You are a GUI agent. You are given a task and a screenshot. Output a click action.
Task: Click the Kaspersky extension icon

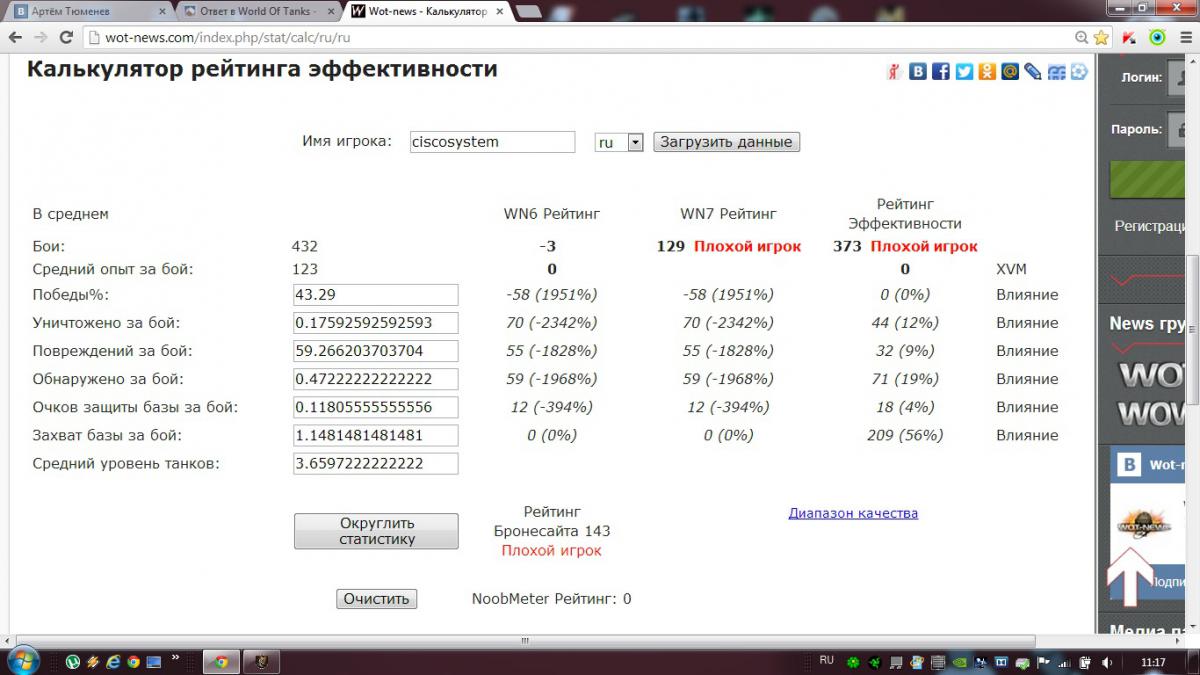[1129, 37]
